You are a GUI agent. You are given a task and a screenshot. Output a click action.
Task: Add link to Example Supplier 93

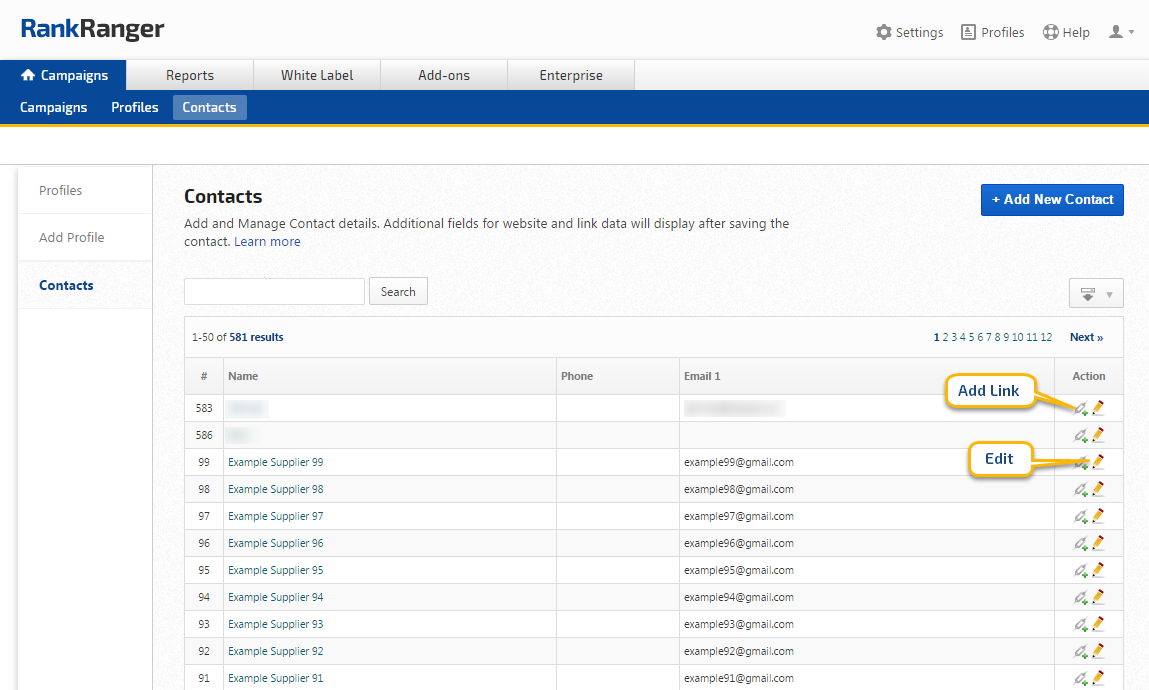tap(1080, 624)
